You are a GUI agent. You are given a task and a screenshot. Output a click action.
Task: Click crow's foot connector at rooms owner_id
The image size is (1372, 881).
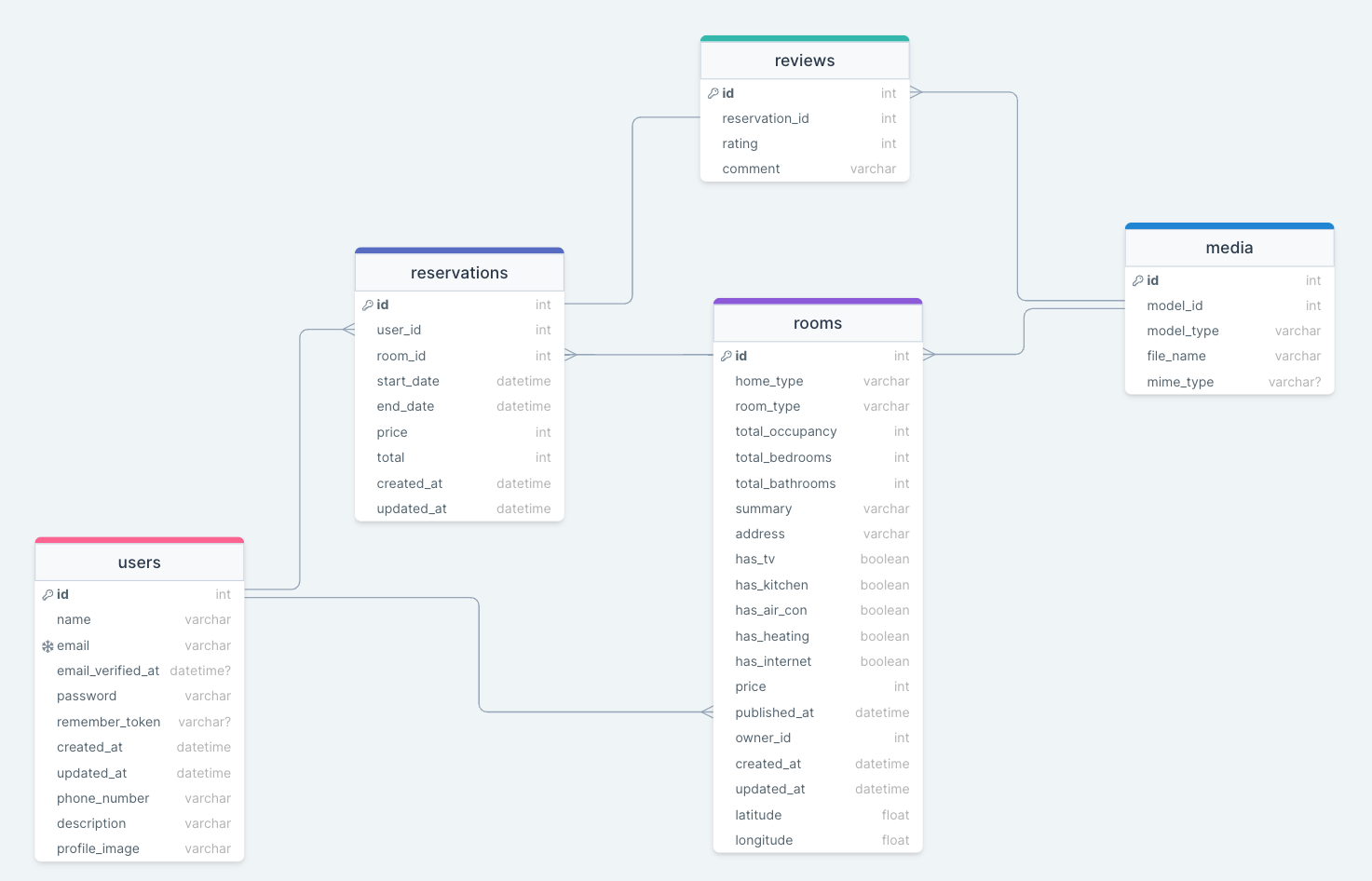point(707,712)
